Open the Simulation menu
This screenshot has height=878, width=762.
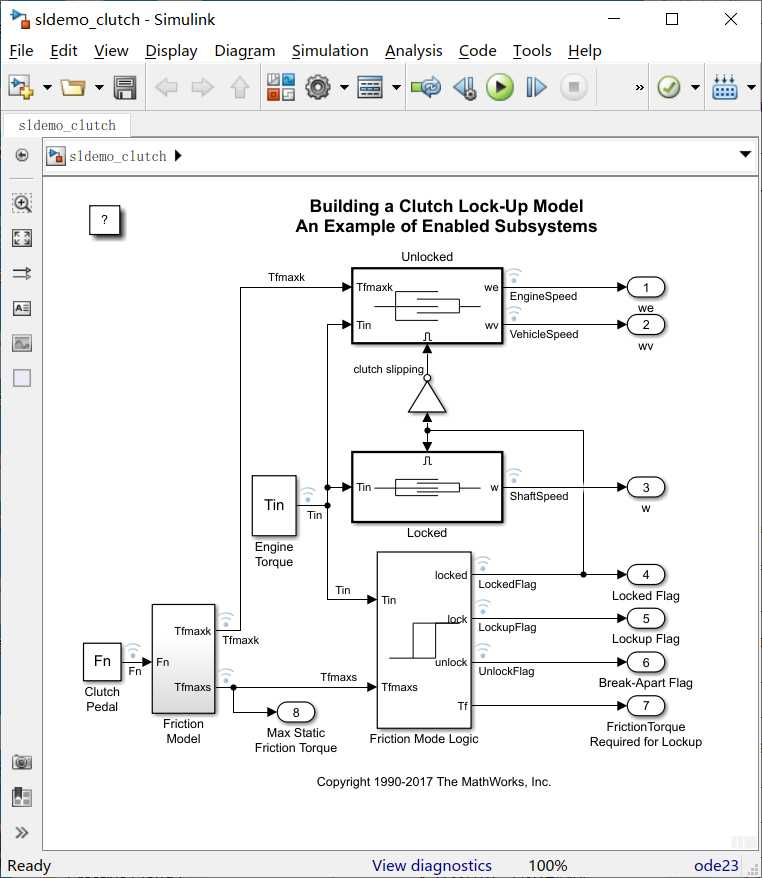pyautogui.click(x=330, y=51)
